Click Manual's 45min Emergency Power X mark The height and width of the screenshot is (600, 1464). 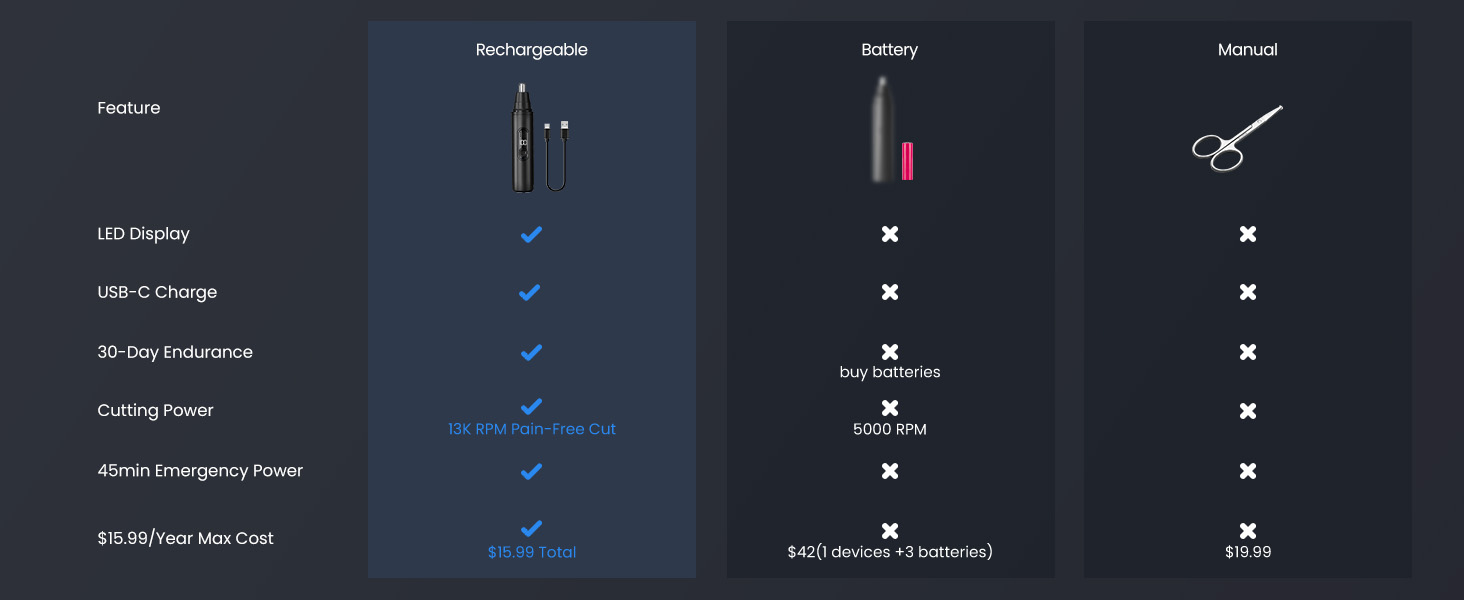click(x=1247, y=471)
